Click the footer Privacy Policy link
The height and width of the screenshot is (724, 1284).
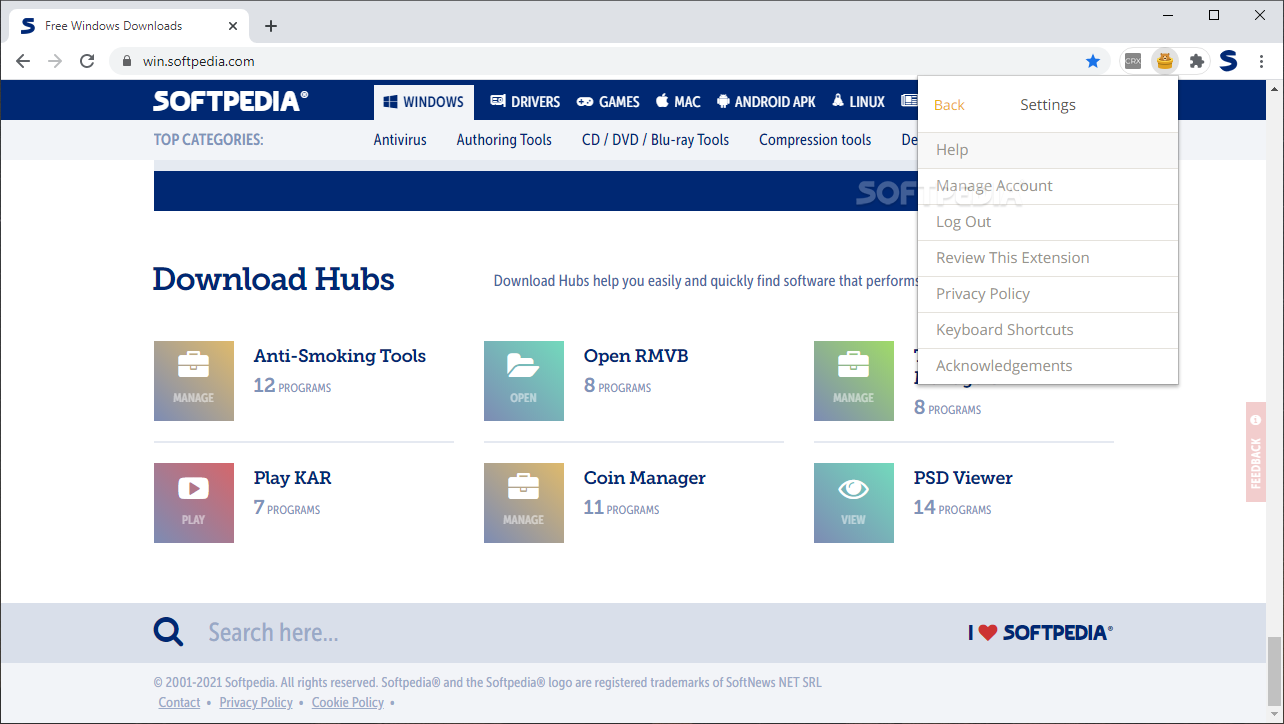(256, 703)
